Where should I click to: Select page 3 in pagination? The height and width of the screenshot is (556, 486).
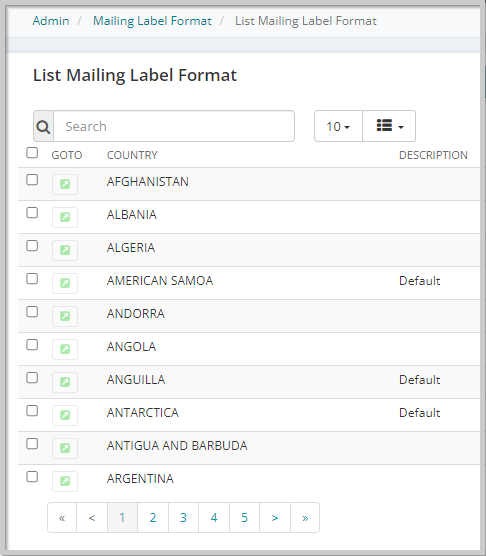point(183,518)
